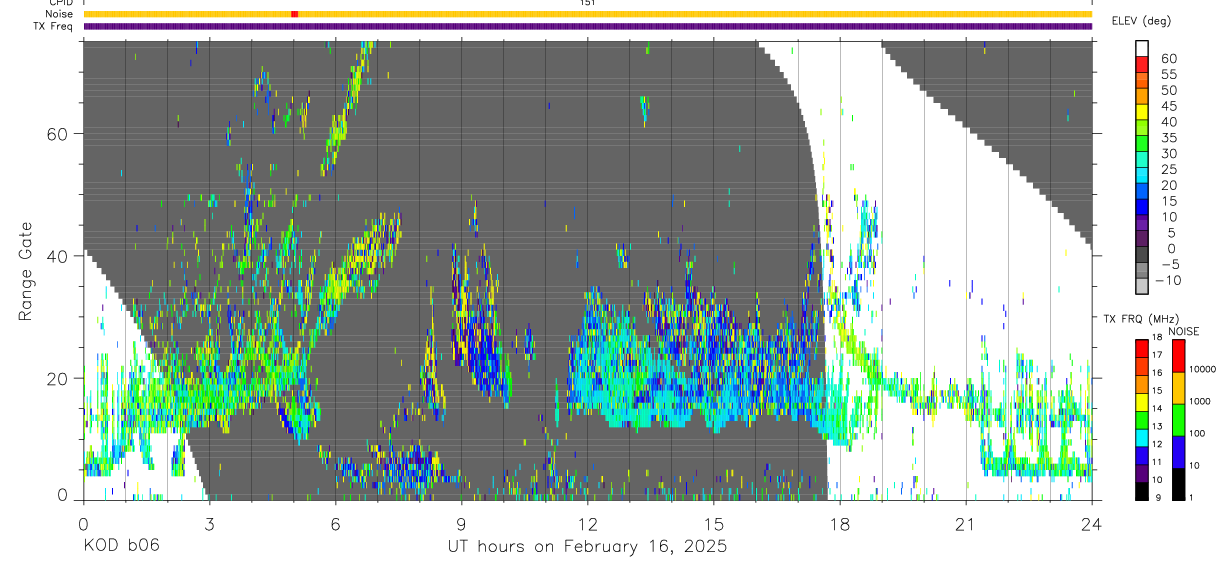
Task: Click the '13' tick on the TX FRQ scale
Action: pos(1157,427)
